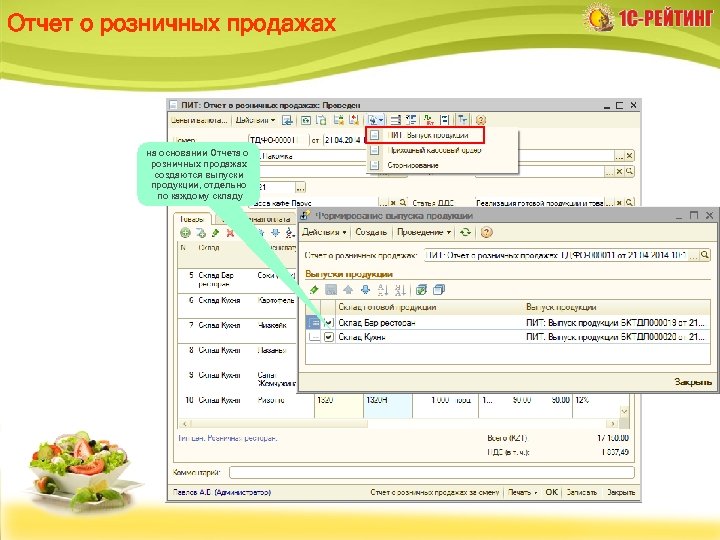720x540 pixels.
Task: Edit current row with the pencil icon in Товары tab
Action: click(x=215, y=233)
